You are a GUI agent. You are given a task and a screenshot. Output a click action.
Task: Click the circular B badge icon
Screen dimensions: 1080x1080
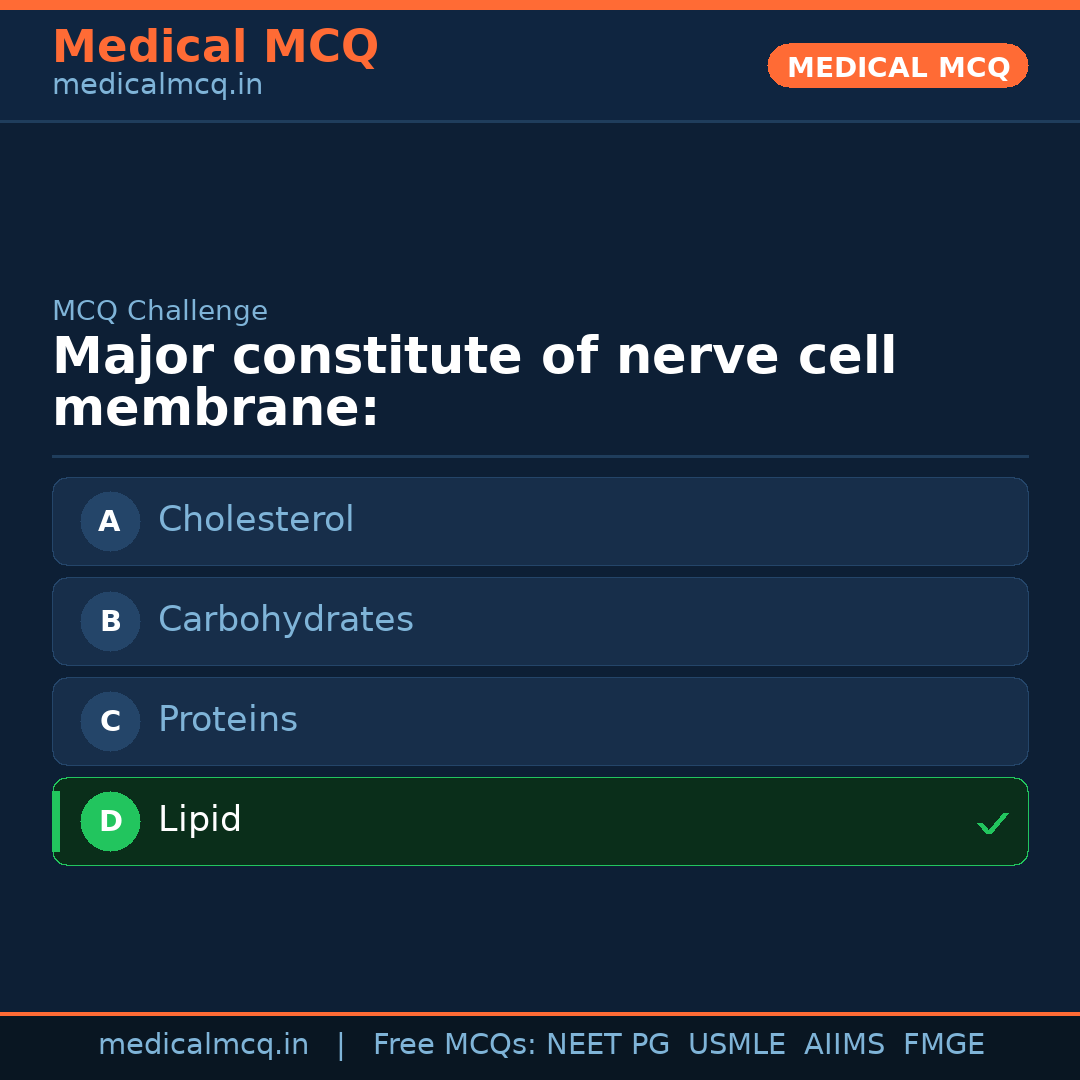point(110,621)
